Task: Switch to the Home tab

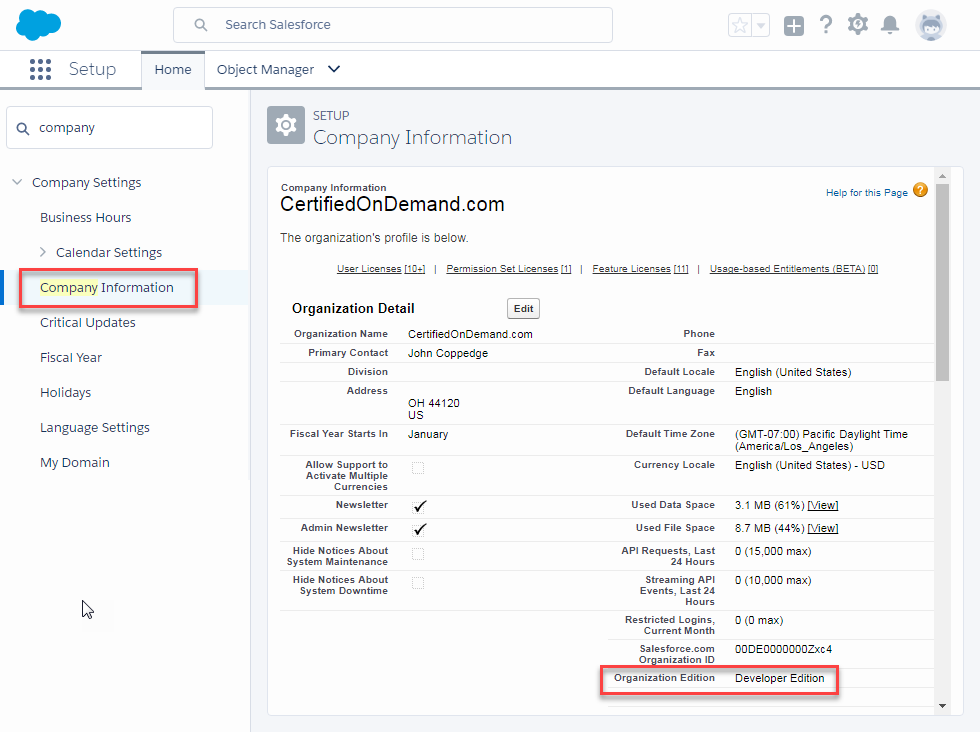Action: click(x=172, y=69)
